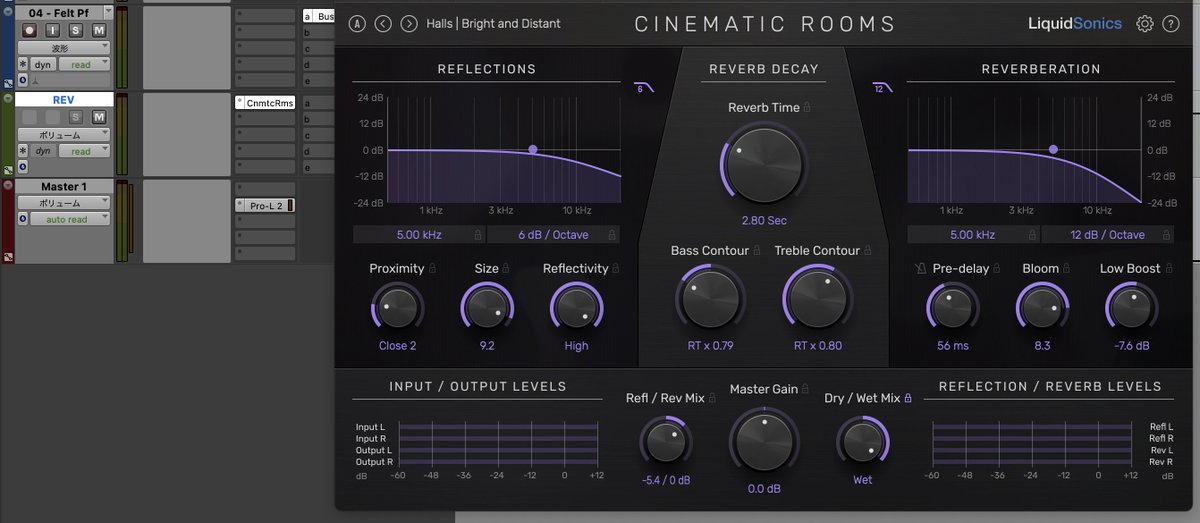The width and height of the screenshot is (1200, 523).
Task: Click the Reflections filter curve handle
Action: click(533, 150)
